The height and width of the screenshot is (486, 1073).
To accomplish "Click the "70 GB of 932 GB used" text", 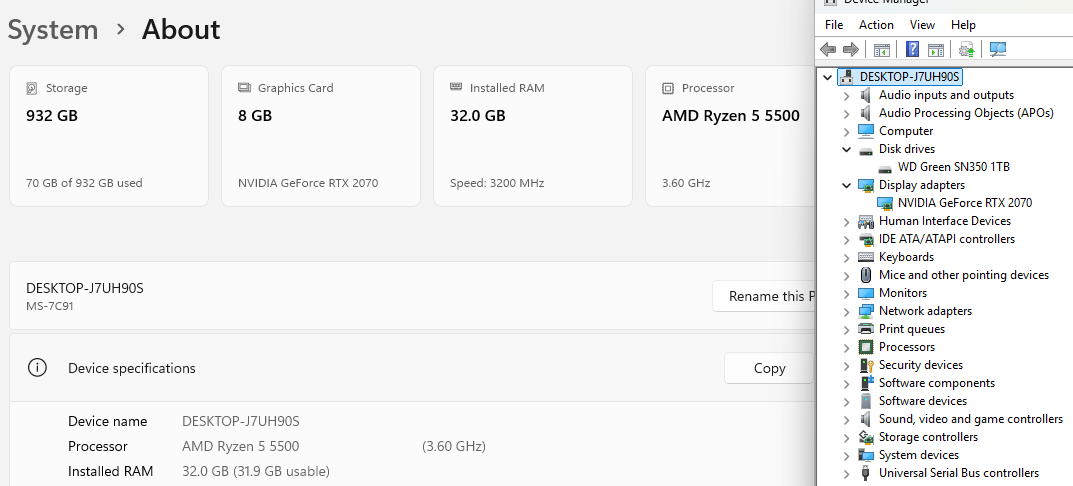I will coord(84,183).
